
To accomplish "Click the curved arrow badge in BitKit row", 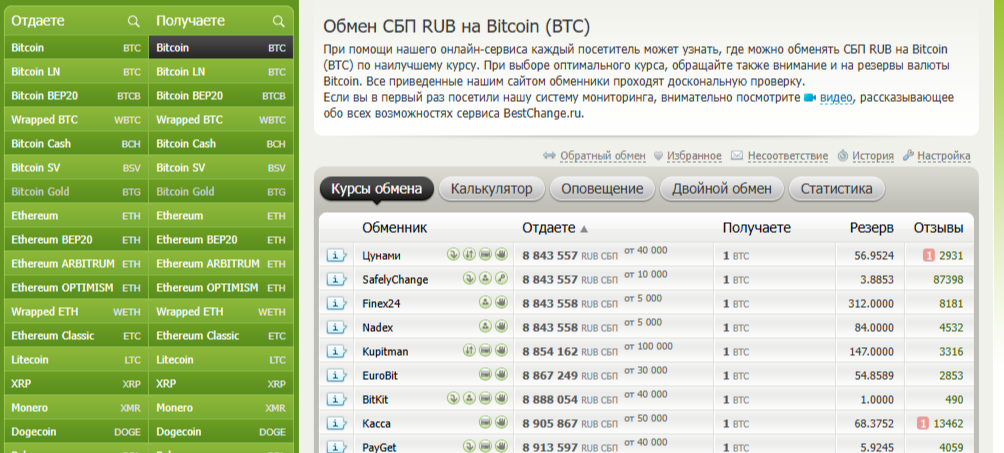I will point(453,399).
